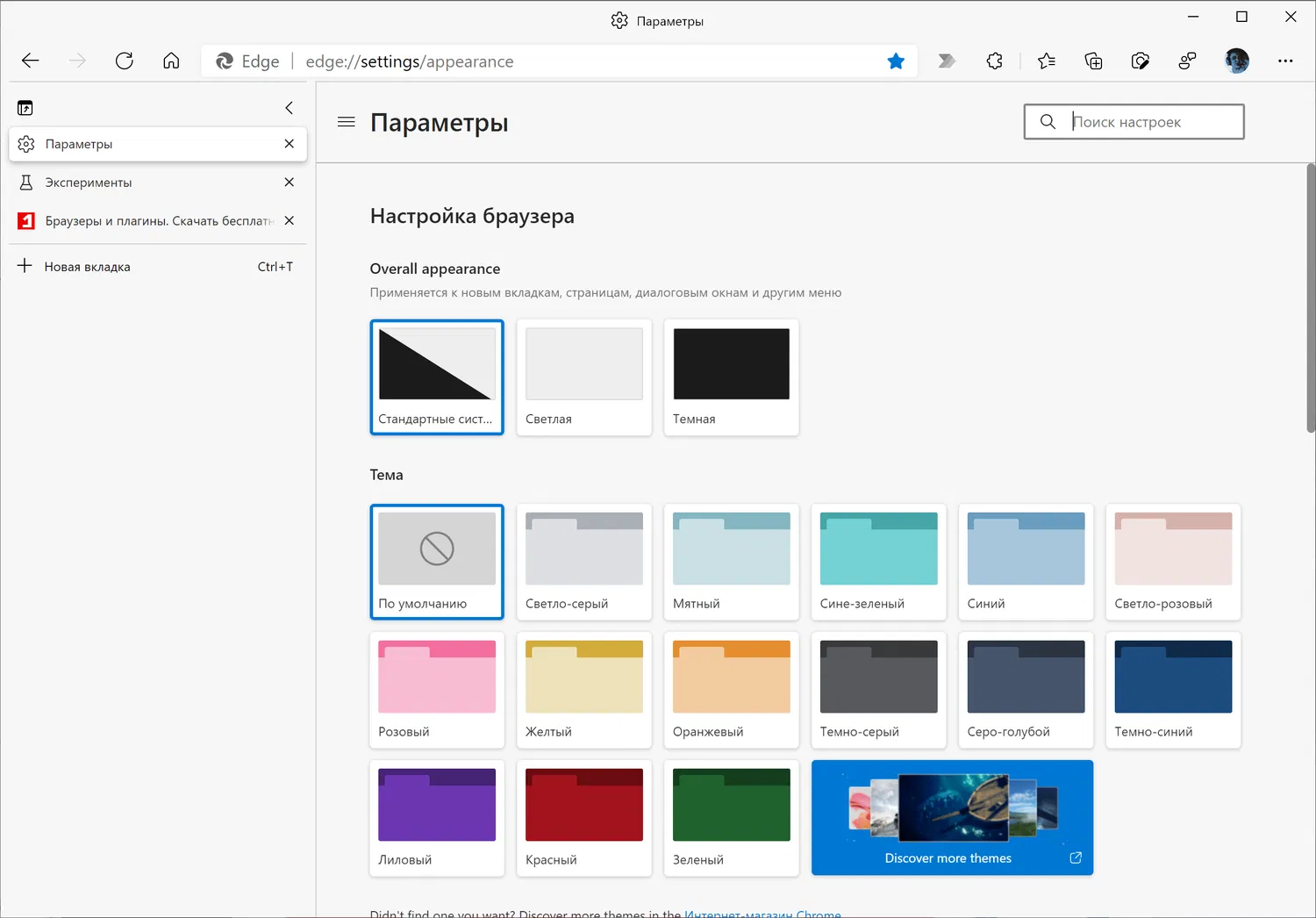Choose the Стандартные системные appearance option
Viewport: 1316px width, 918px height.
click(x=437, y=377)
